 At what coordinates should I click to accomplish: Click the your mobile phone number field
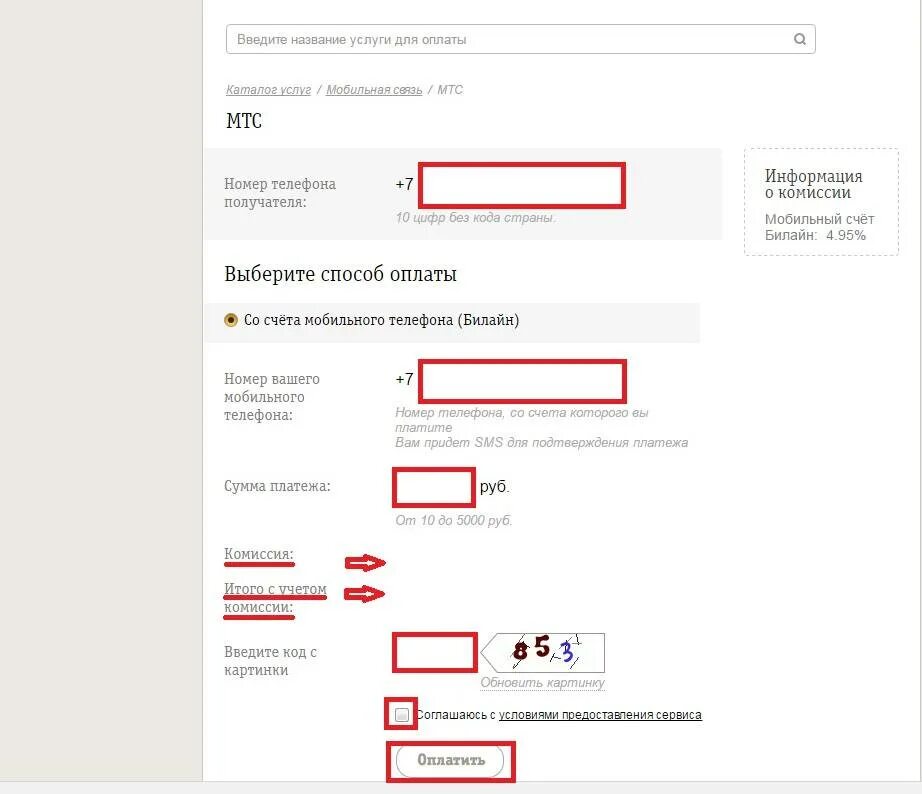(522, 381)
